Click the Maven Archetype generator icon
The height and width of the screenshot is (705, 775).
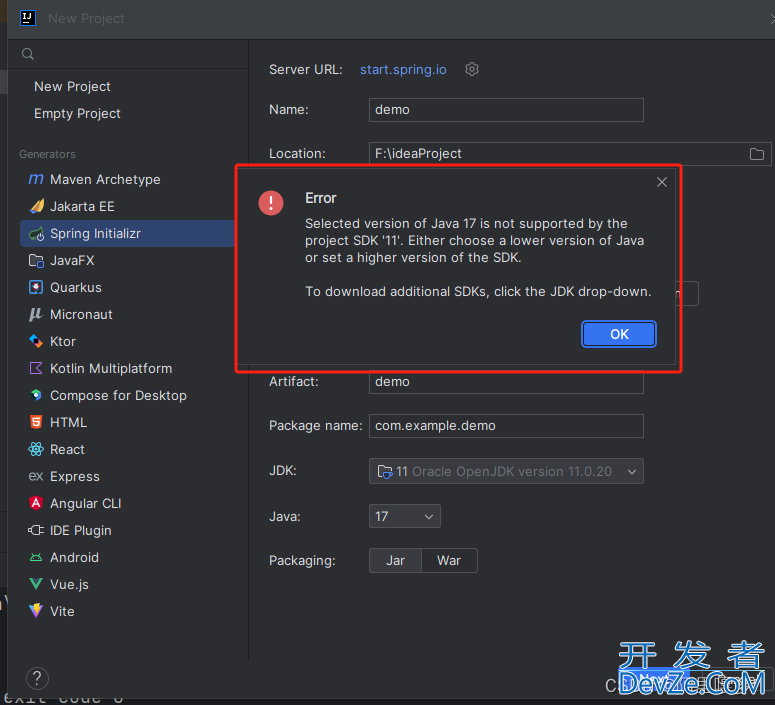36,179
